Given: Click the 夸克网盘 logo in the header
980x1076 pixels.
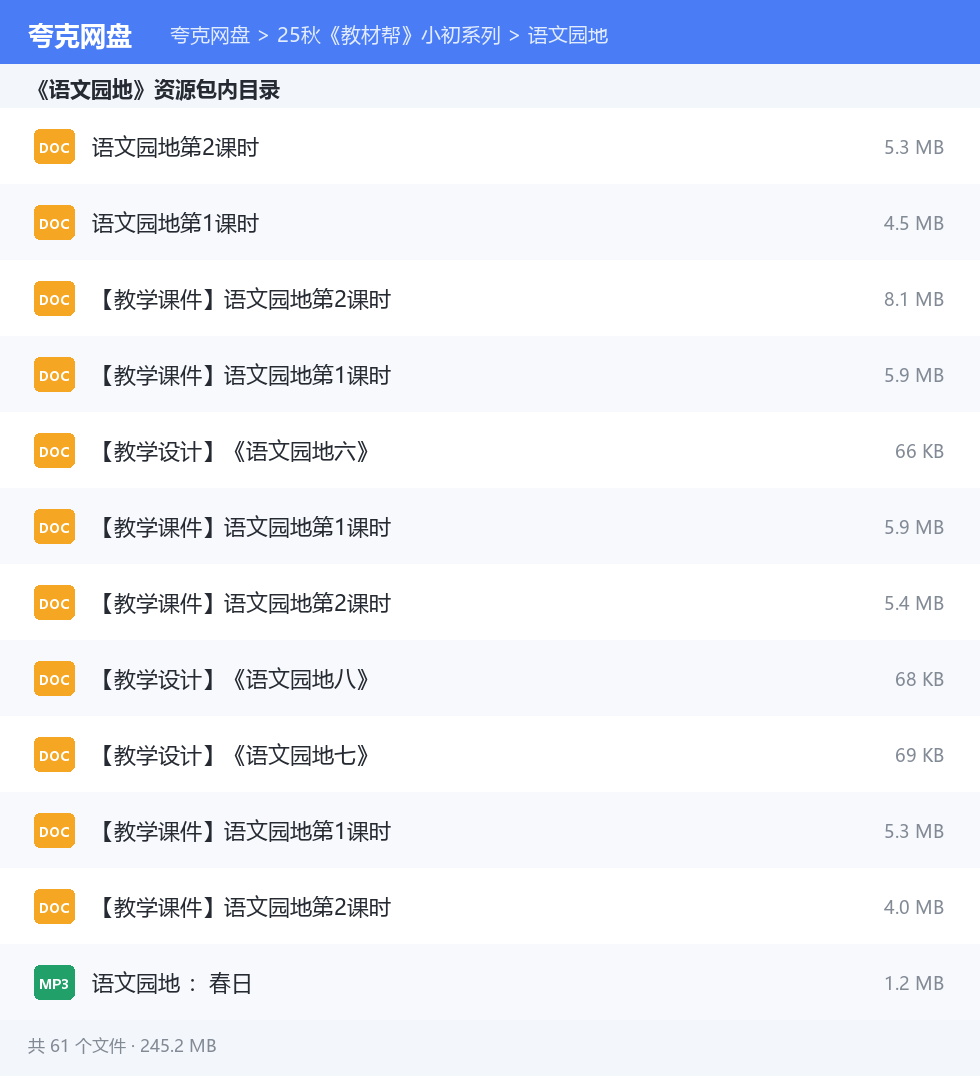Looking at the screenshot, I should click(80, 36).
